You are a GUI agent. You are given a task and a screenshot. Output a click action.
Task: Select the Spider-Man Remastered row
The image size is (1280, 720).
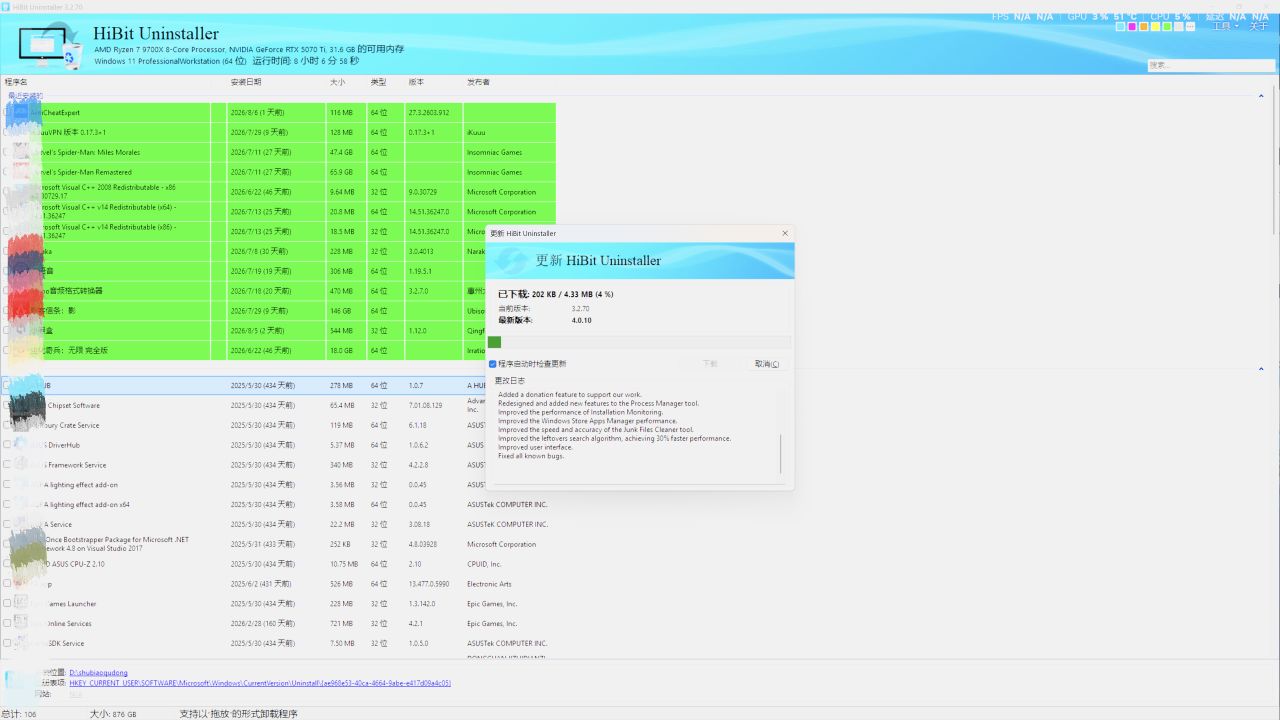click(278, 172)
